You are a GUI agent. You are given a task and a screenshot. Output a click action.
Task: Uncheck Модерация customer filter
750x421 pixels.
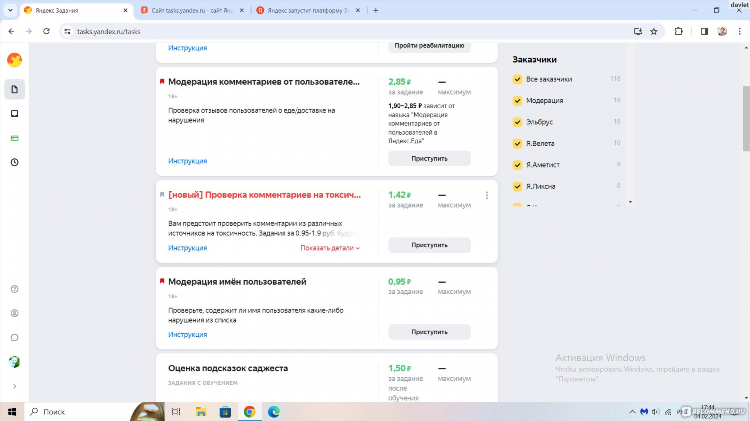(x=517, y=101)
